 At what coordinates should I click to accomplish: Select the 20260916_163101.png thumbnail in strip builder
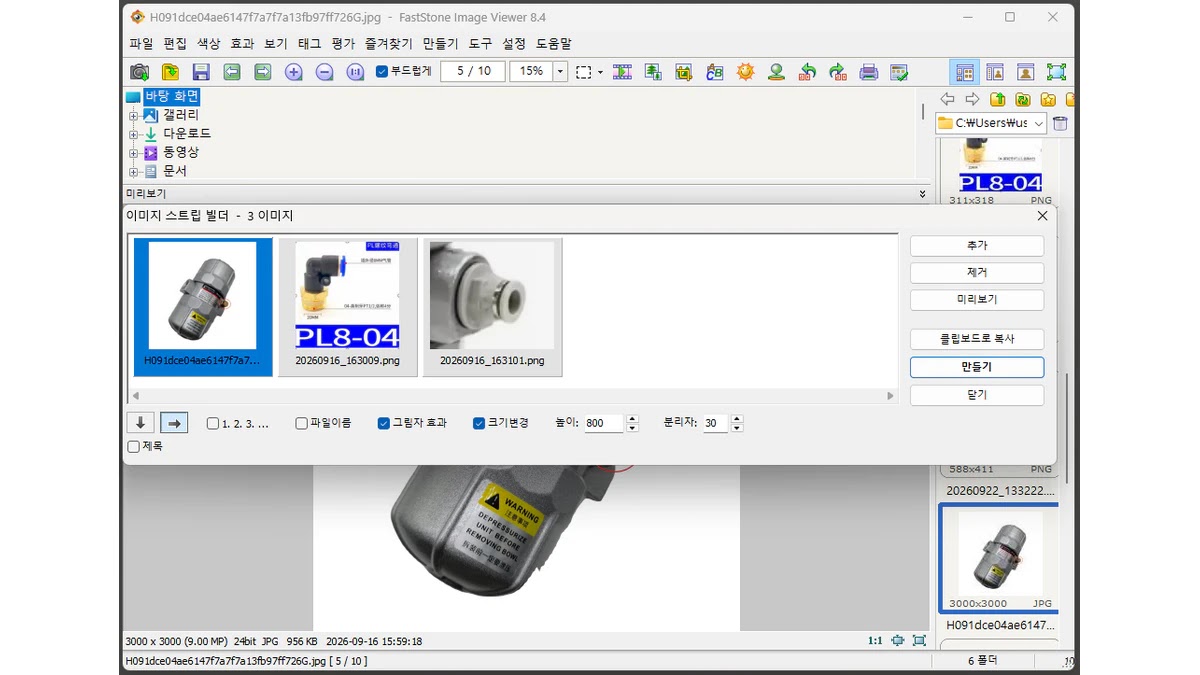pyautogui.click(x=492, y=307)
